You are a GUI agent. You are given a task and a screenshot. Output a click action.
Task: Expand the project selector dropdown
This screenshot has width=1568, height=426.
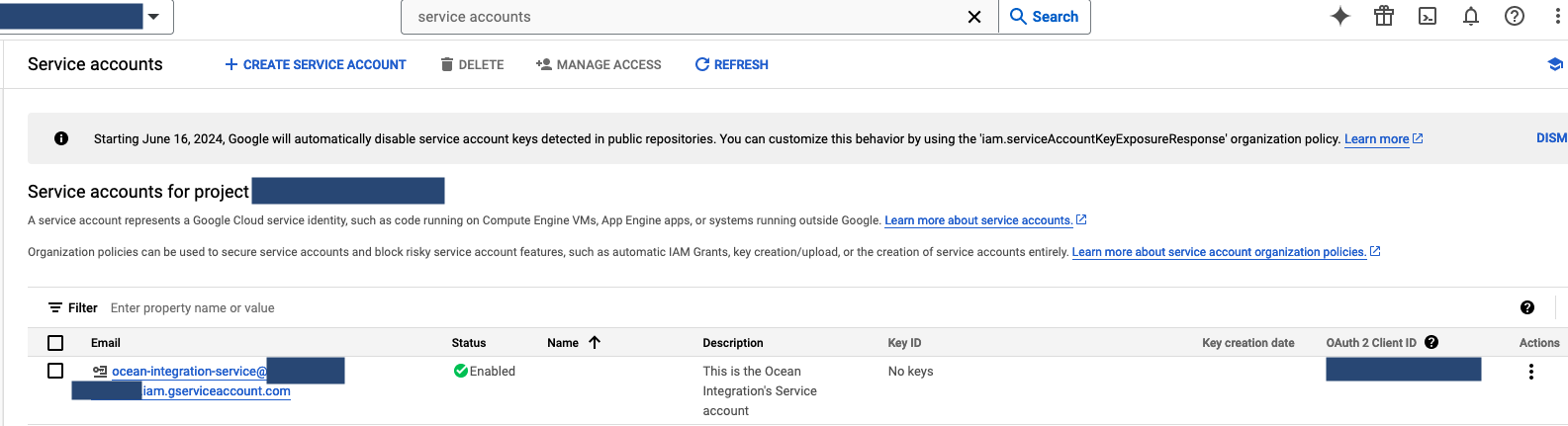[153, 17]
